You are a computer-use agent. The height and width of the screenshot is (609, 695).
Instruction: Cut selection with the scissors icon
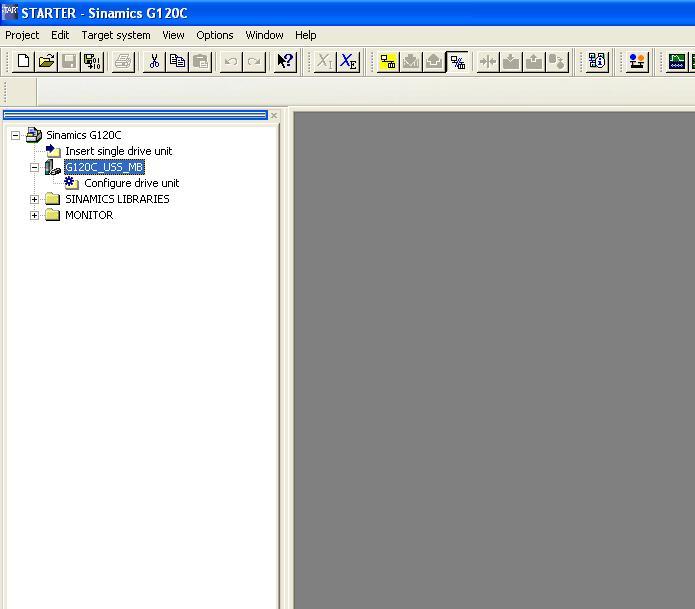[x=154, y=61]
